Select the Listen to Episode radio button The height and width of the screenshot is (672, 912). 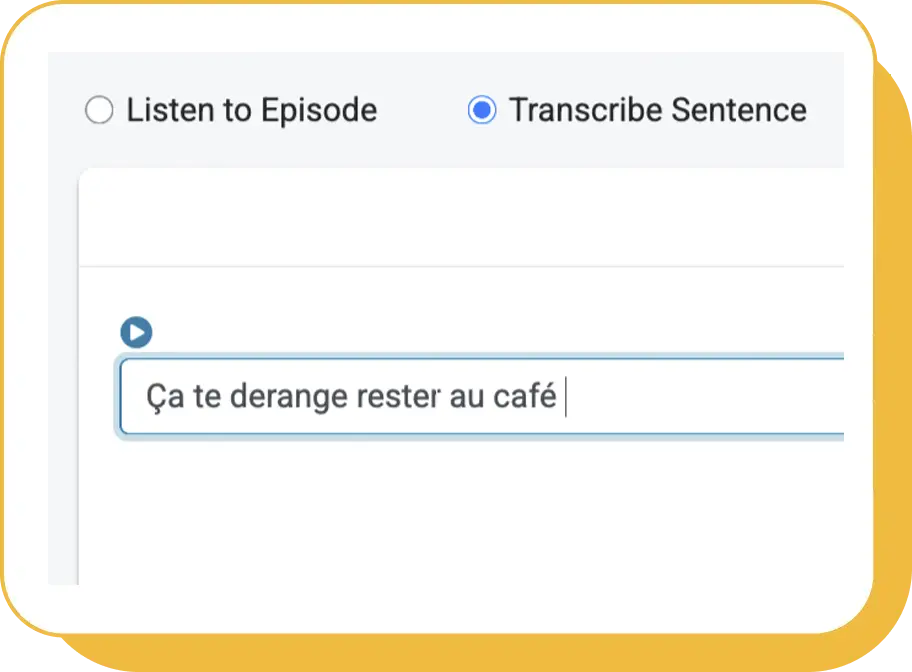click(x=99, y=110)
